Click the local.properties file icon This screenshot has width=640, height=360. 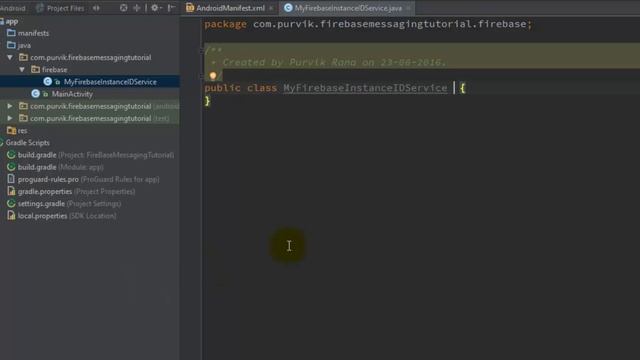click(11, 216)
